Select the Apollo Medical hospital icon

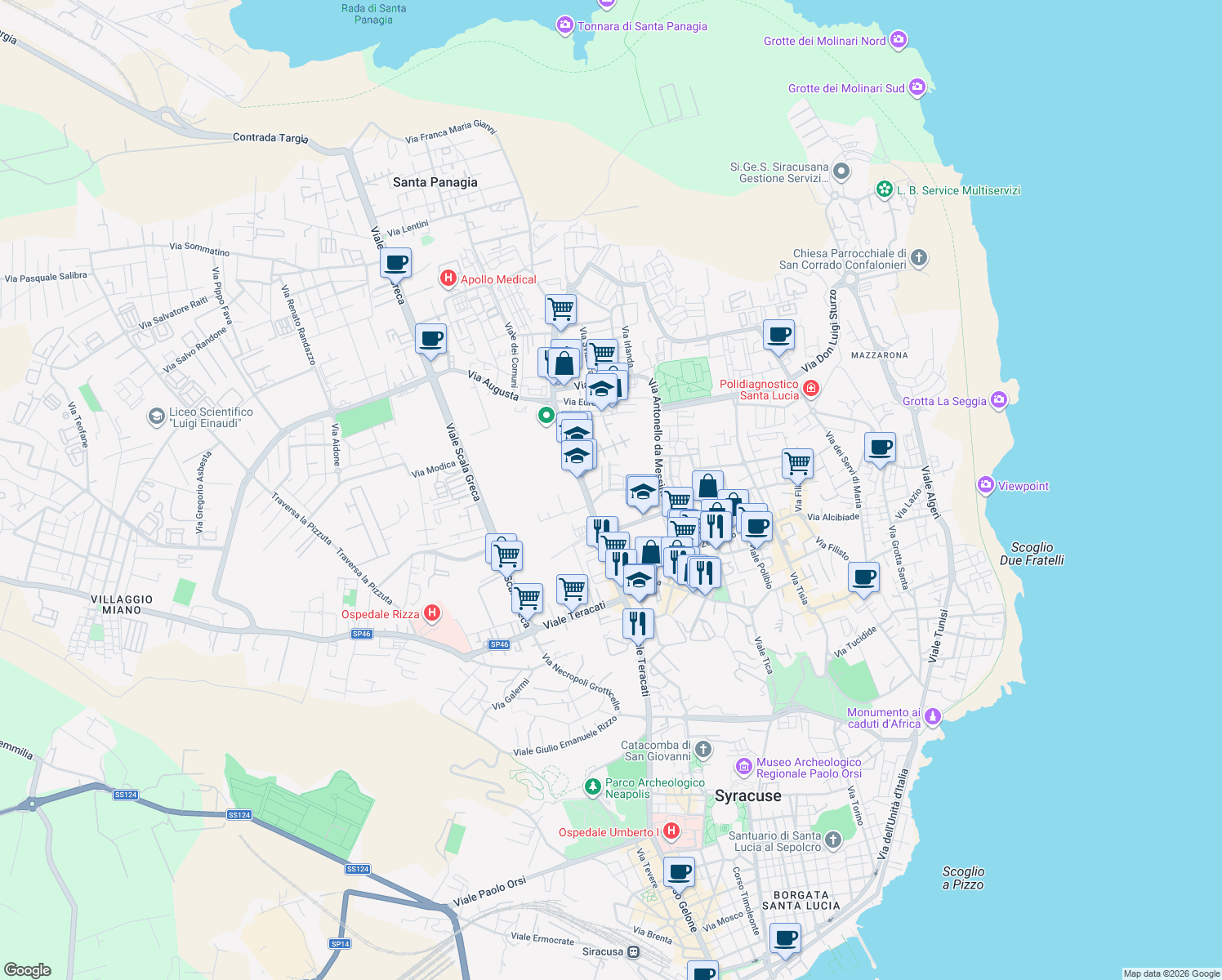coord(448,278)
